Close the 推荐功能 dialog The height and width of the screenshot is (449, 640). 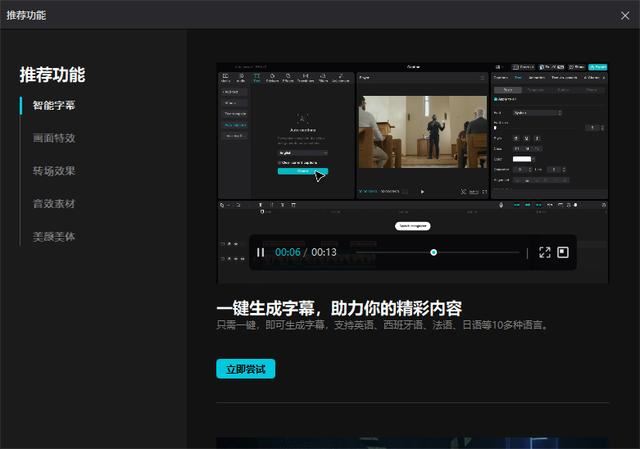click(x=625, y=15)
